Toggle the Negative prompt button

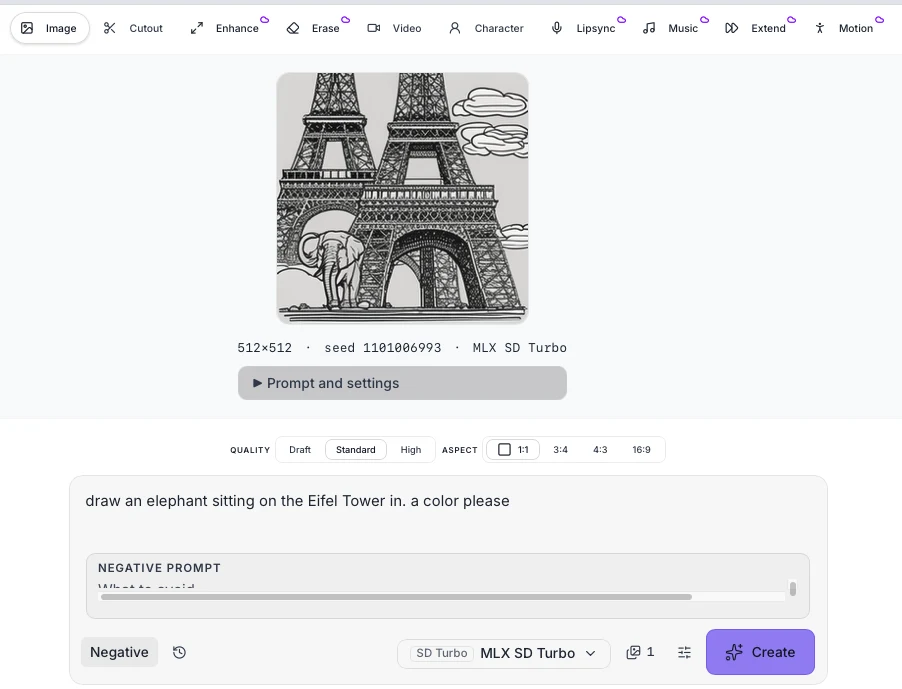[119, 652]
